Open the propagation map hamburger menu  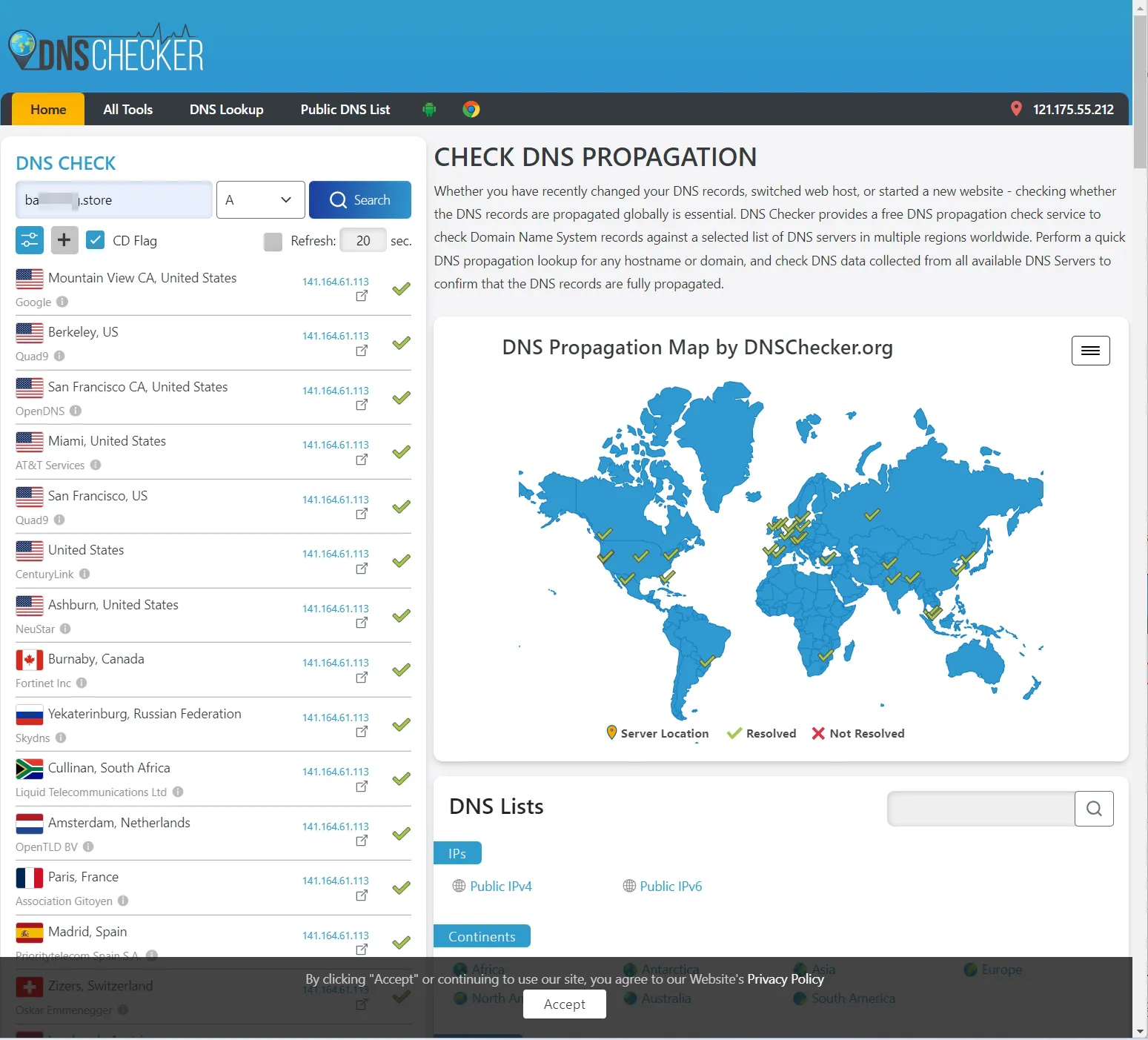tap(1090, 351)
